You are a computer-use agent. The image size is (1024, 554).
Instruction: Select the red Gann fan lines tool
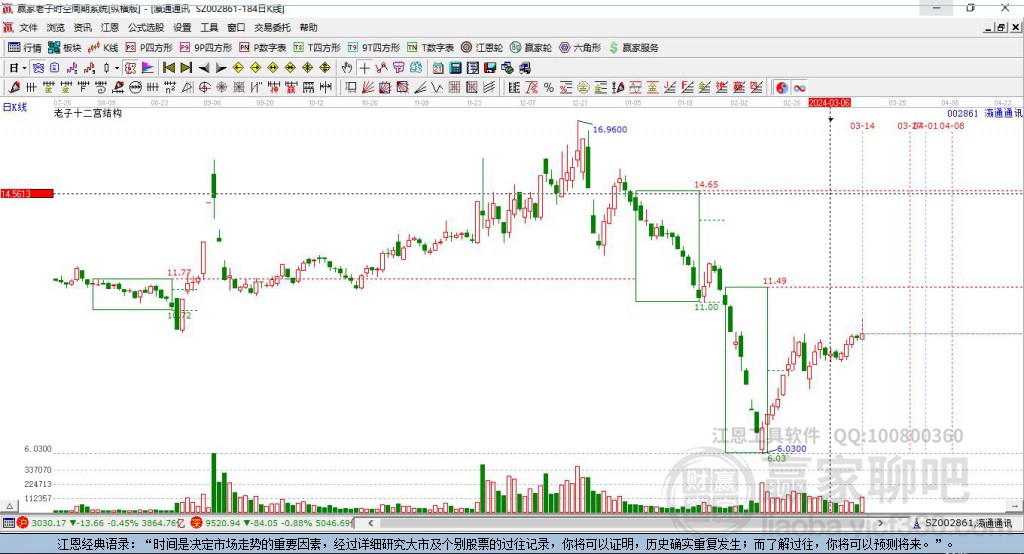click(x=368, y=88)
